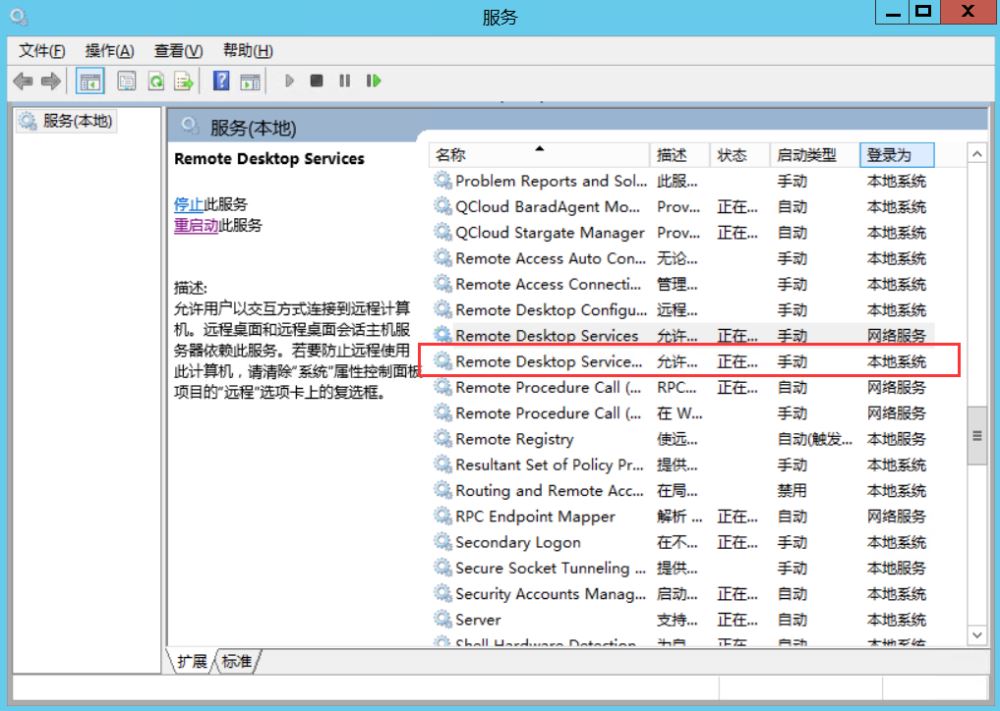Image resolution: width=1000 pixels, height=711 pixels.
Task: Select Routing and Remote Acc... service
Action: 682,490
